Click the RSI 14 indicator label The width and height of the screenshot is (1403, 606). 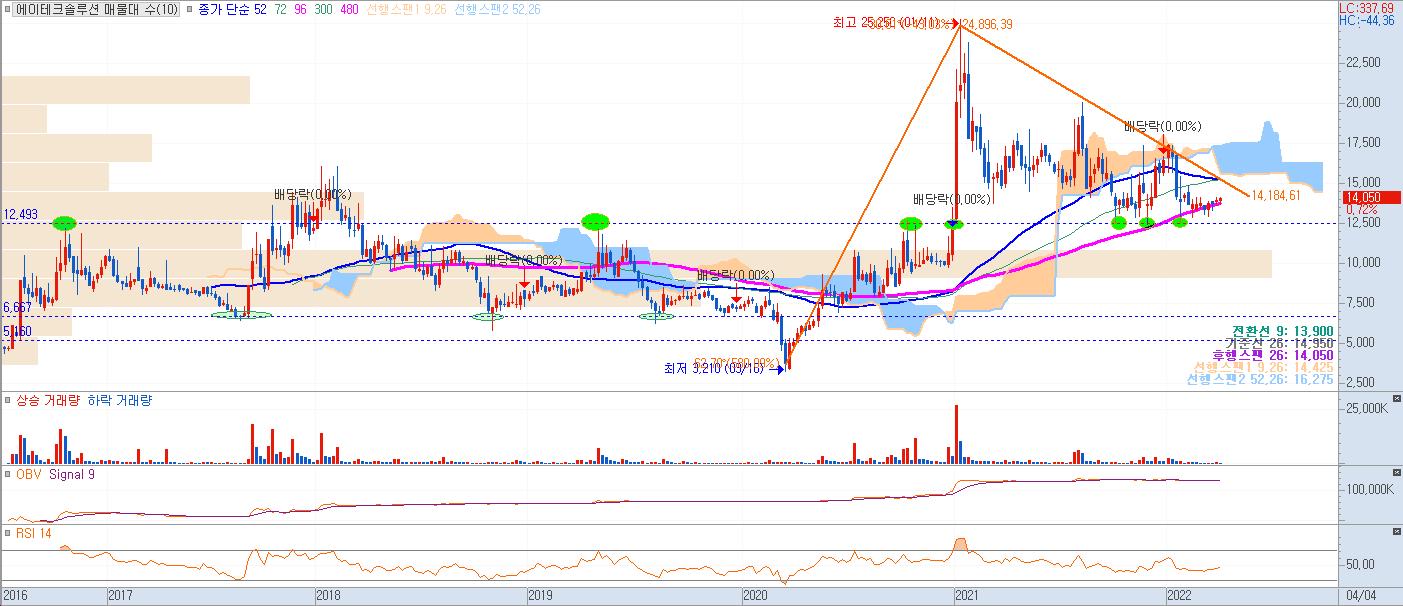coord(33,533)
